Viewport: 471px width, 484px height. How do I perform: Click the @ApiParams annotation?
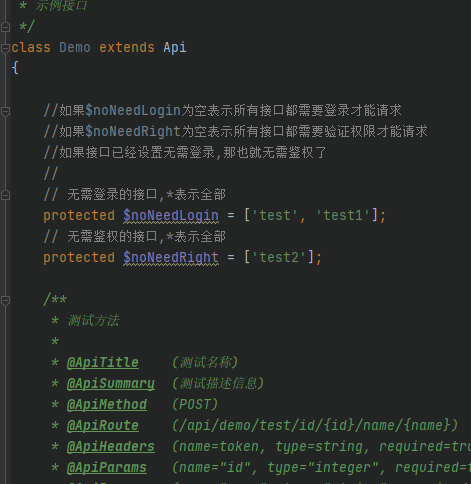tap(107, 468)
